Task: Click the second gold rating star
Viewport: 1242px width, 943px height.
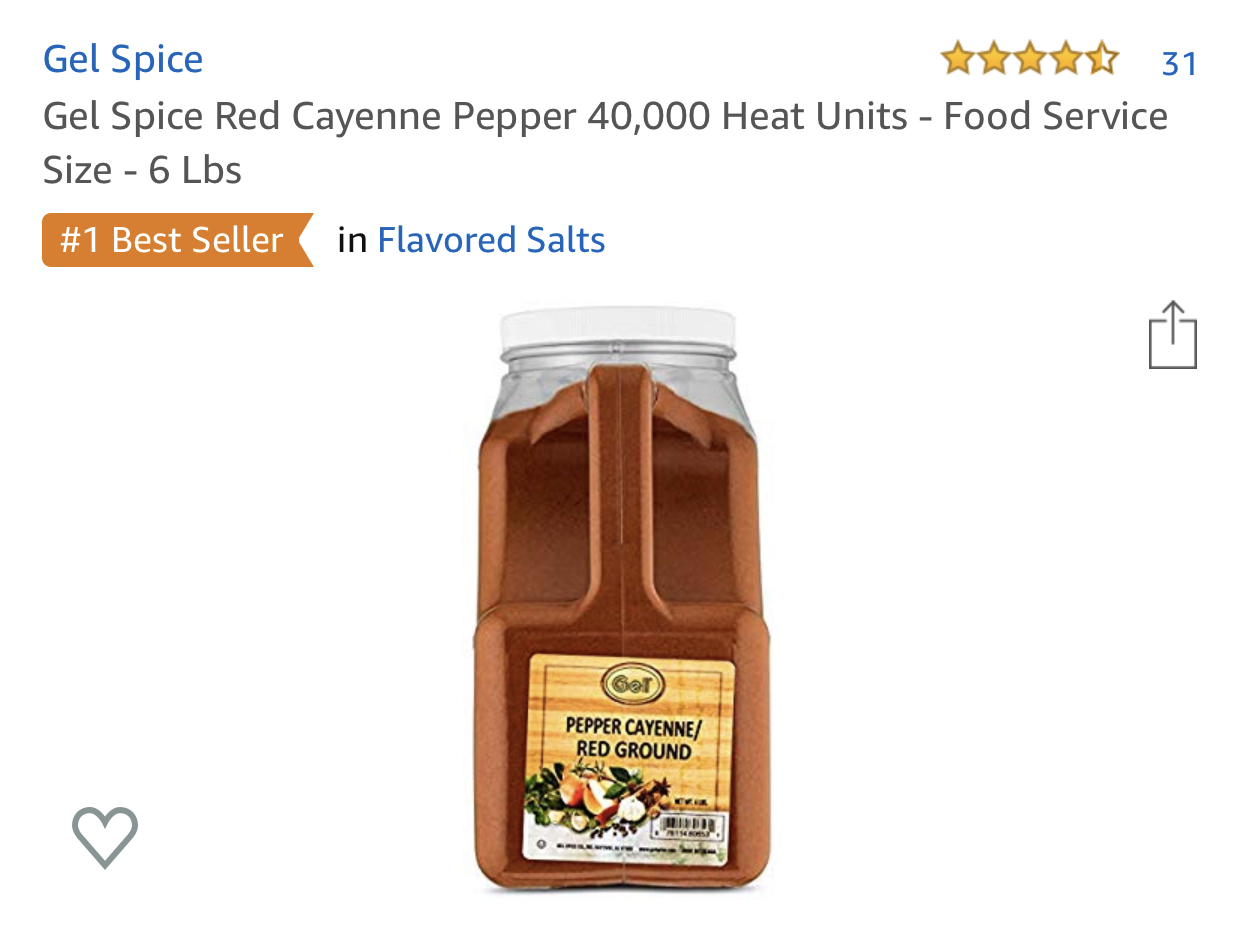Action: click(x=993, y=60)
